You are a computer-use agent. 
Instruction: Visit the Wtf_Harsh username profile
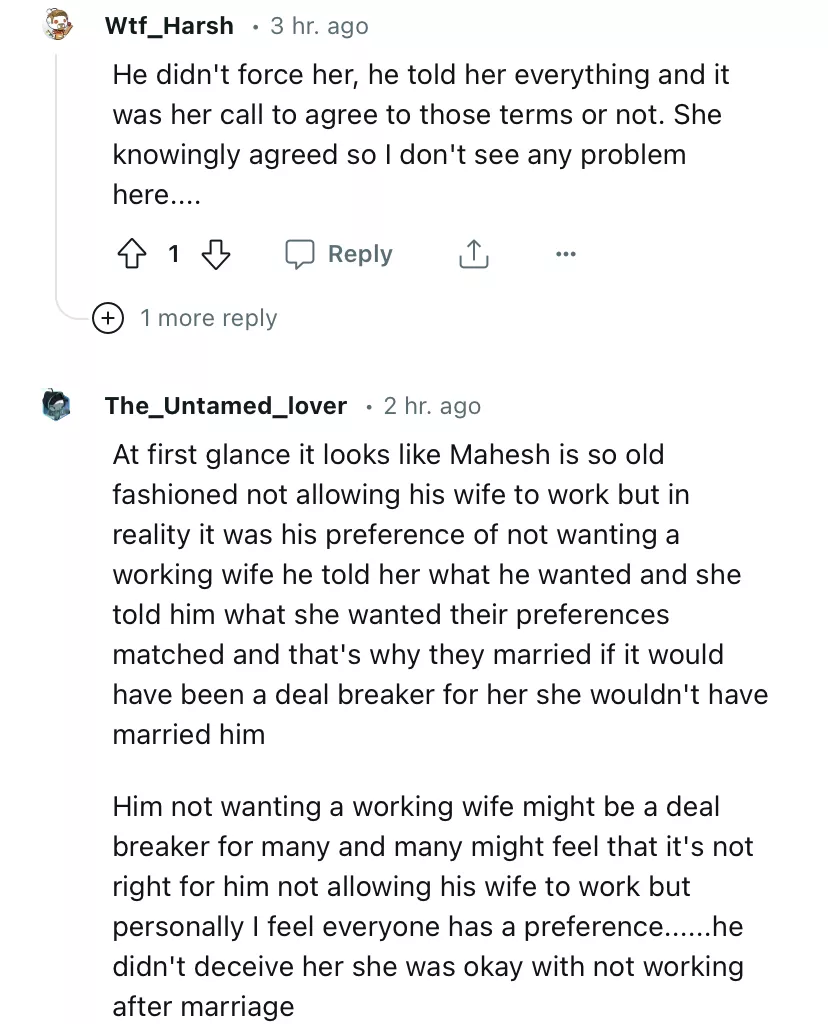(168, 26)
